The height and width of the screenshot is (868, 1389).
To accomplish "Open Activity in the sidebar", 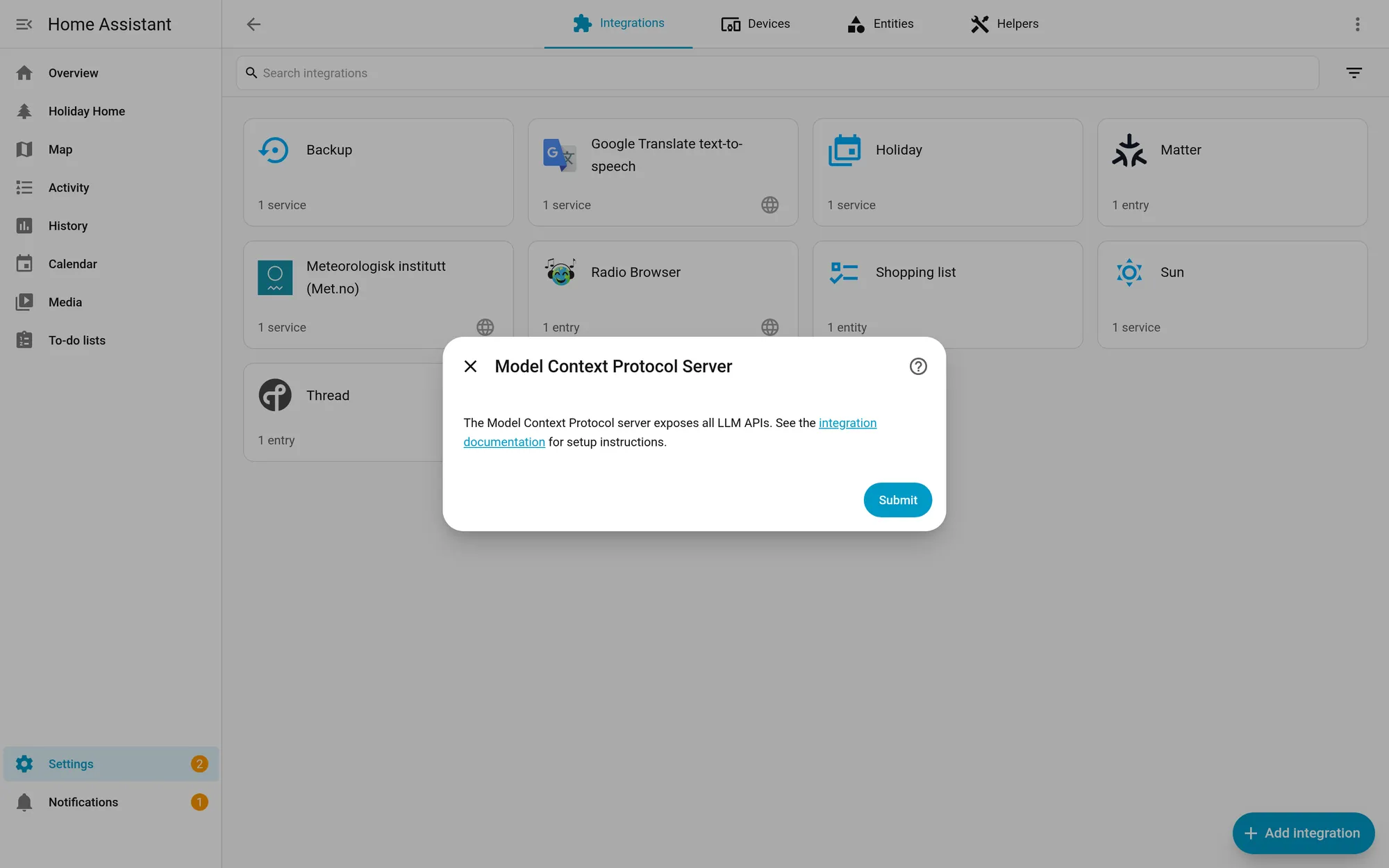I will tap(111, 187).
